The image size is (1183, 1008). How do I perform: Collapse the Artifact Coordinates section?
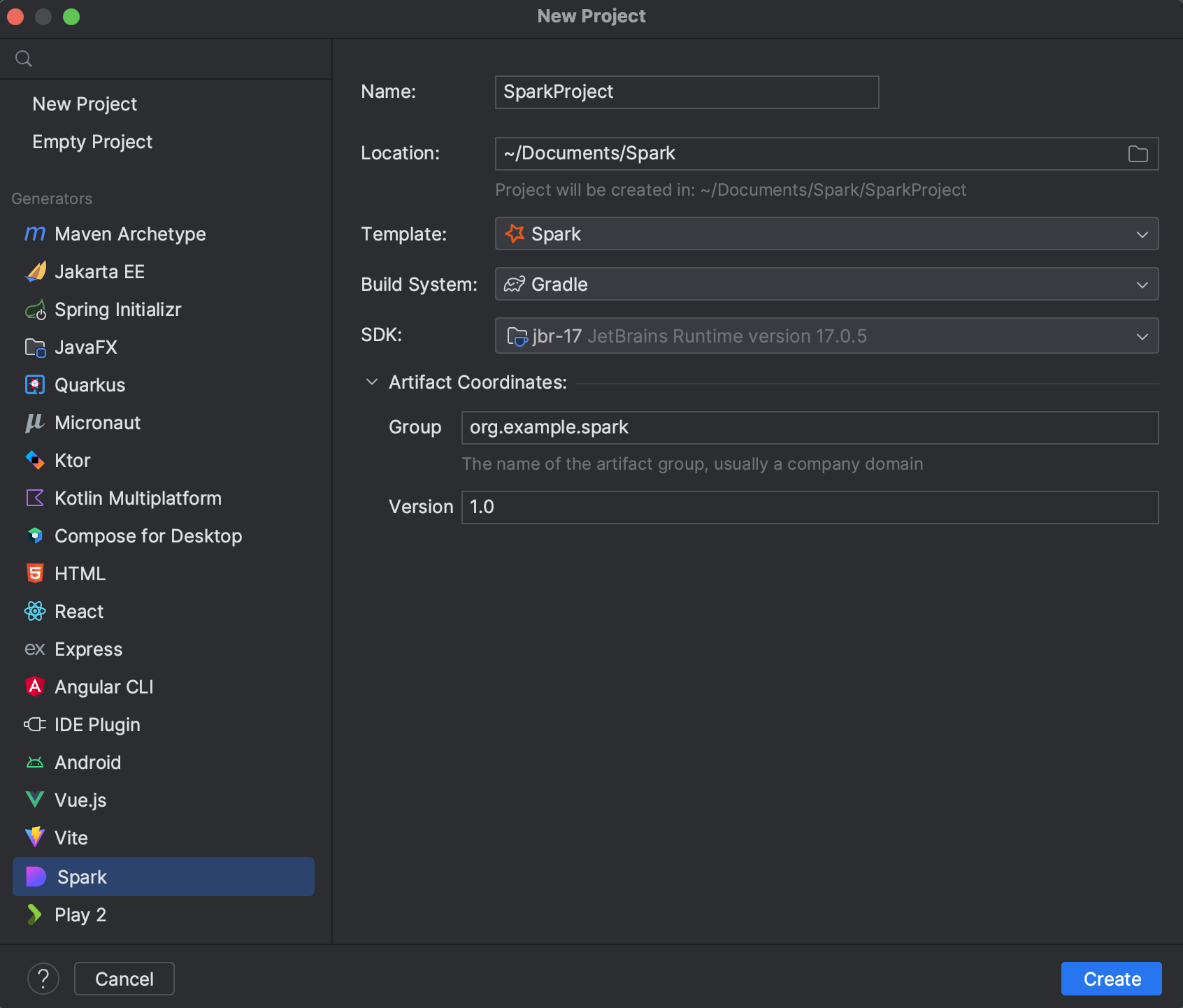[372, 382]
